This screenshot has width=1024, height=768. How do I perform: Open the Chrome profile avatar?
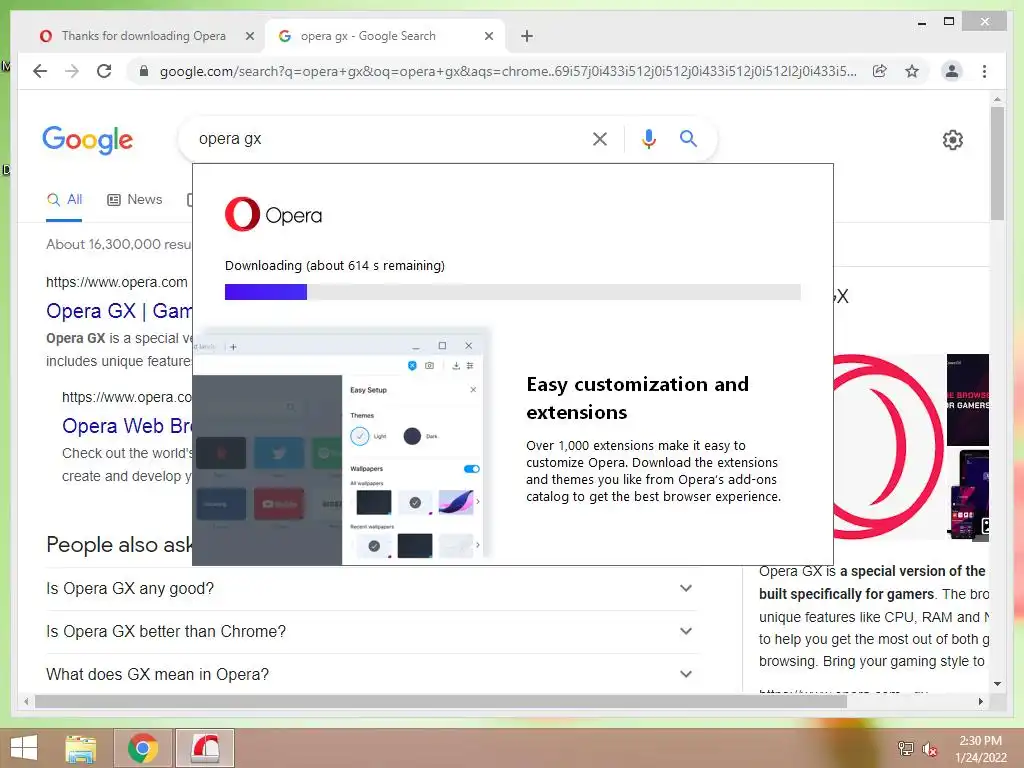pyautogui.click(x=952, y=71)
